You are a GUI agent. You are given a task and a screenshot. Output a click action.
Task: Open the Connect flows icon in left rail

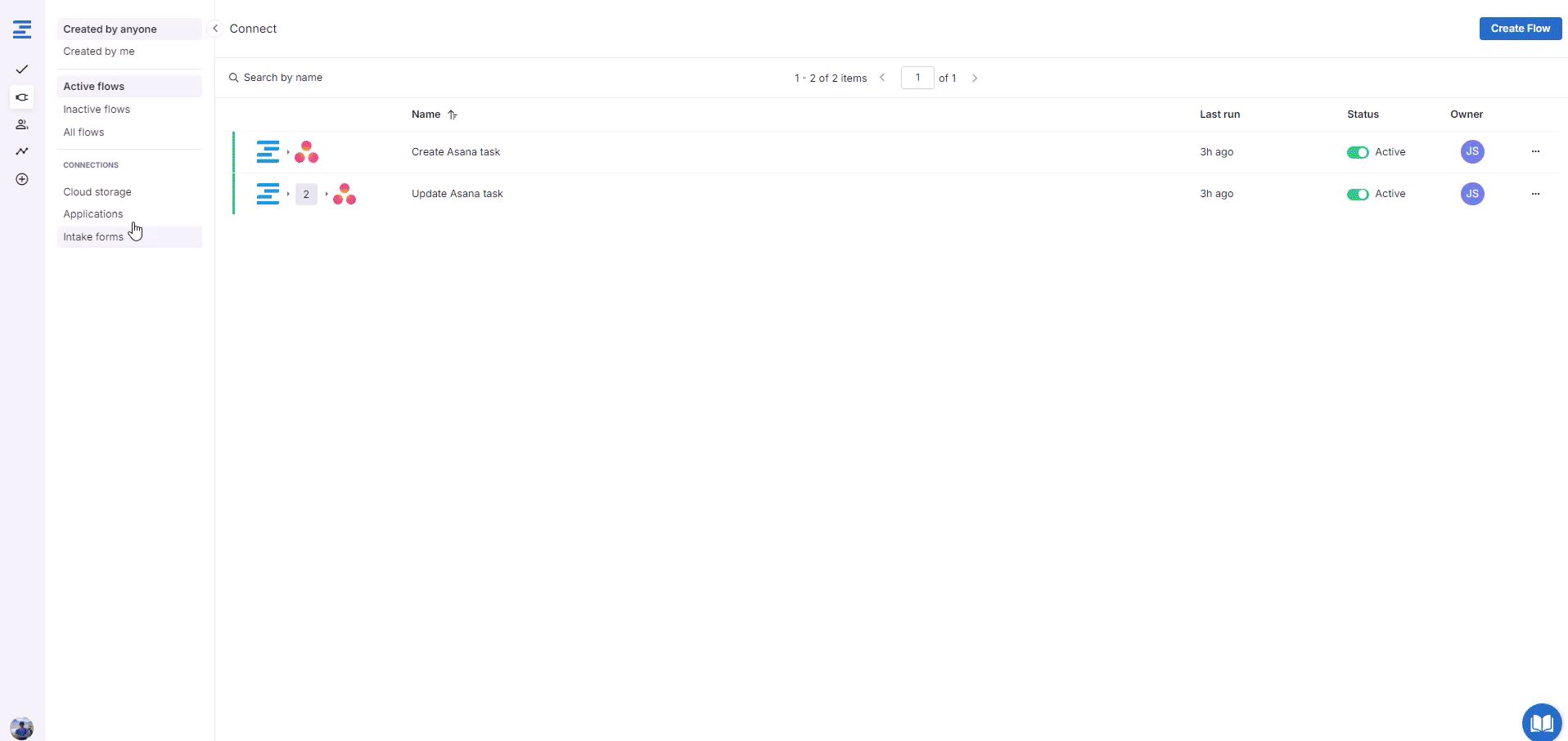(x=22, y=97)
